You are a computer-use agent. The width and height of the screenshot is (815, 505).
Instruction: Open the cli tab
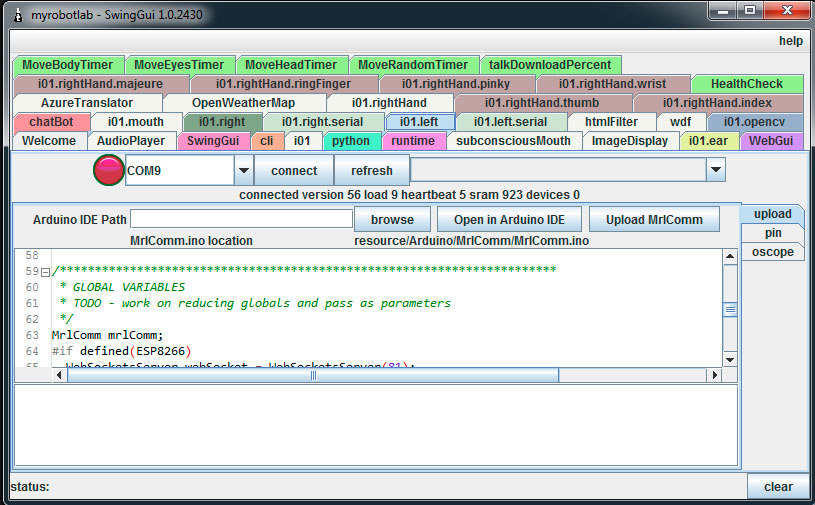(x=267, y=141)
